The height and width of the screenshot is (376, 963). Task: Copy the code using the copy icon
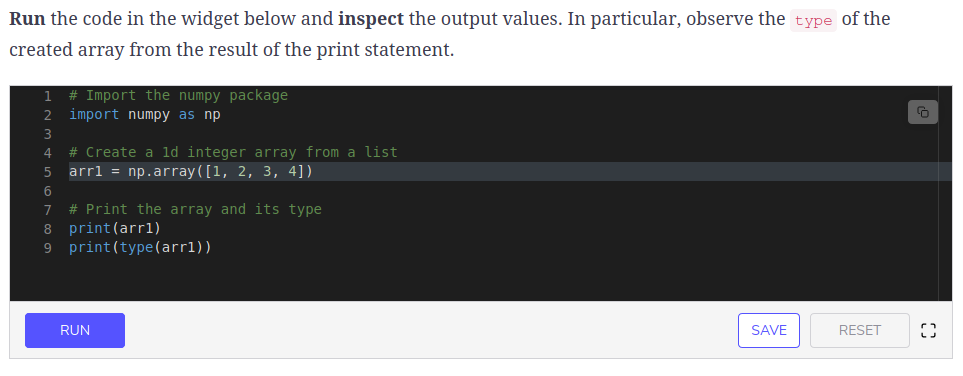922,112
